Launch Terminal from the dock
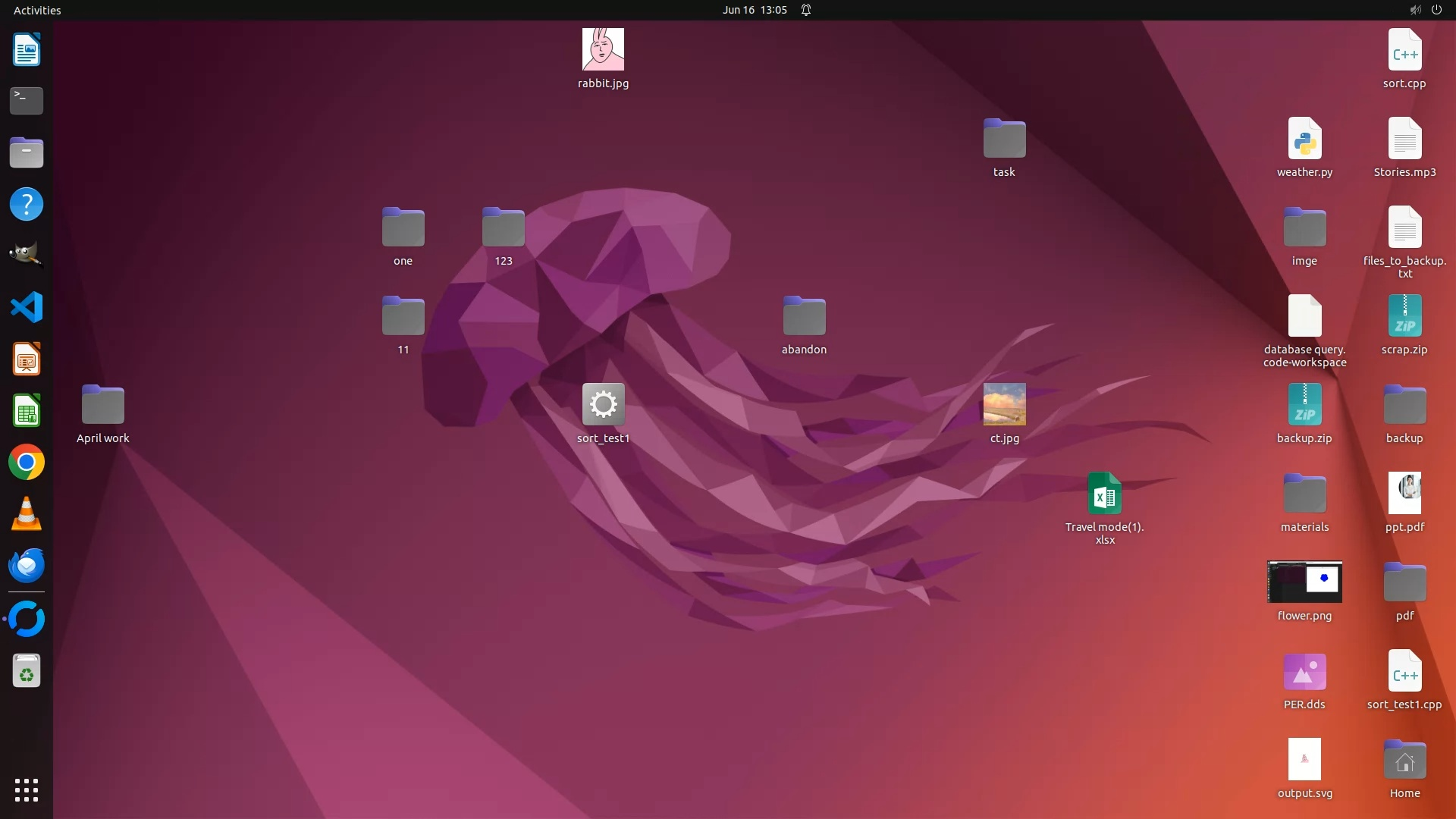This screenshot has width=1456, height=819. click(27, 100)
